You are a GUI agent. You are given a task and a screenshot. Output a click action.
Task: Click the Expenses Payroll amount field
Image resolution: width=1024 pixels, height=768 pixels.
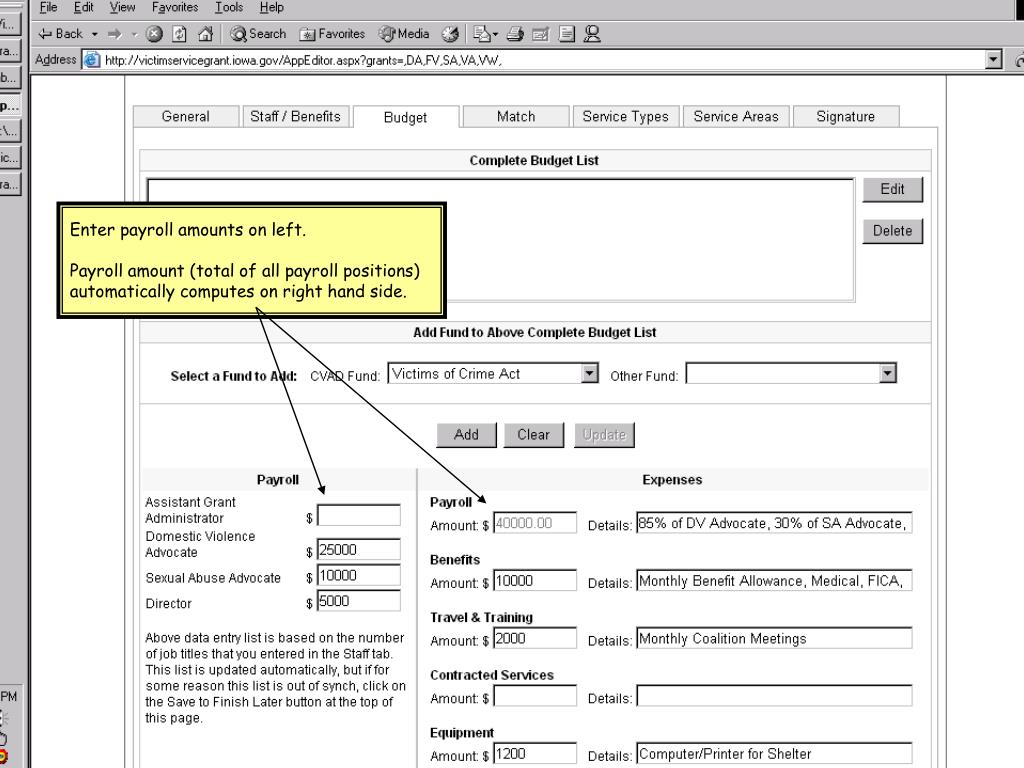[535, 523]
